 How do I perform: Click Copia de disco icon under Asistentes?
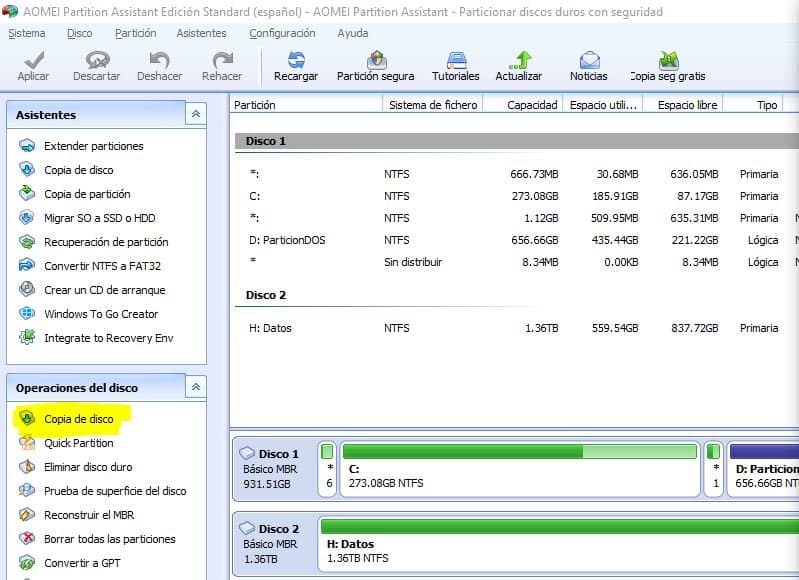26,170
